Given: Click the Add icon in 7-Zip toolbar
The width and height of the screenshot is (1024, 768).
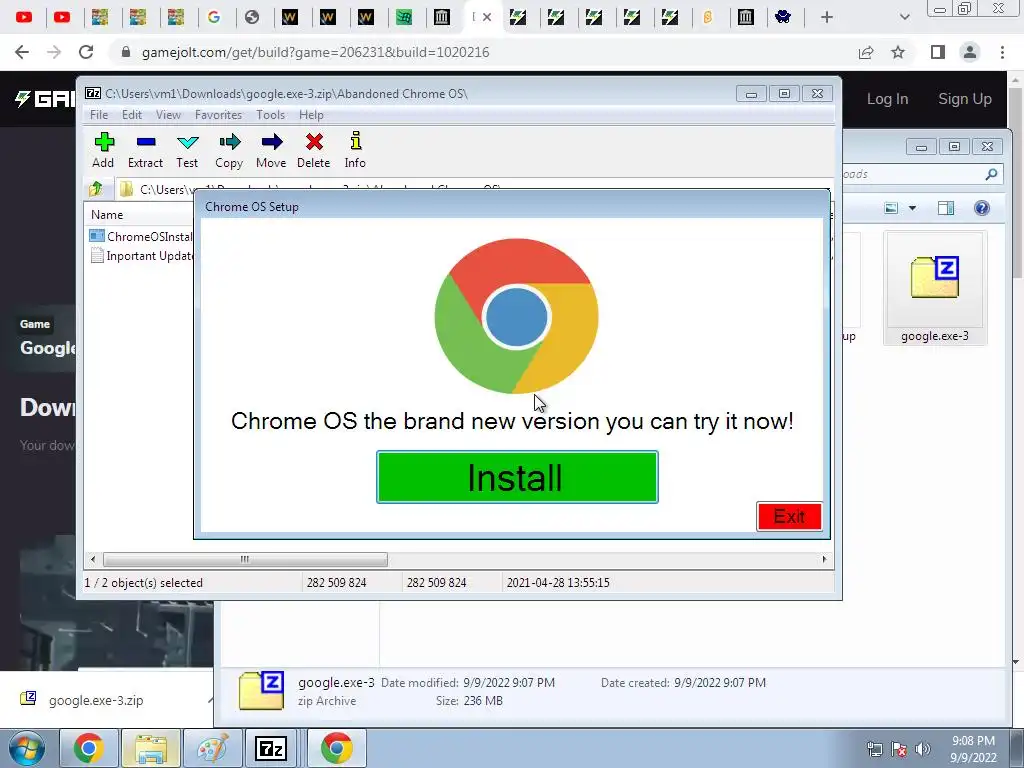Looking at the screenshot, I should [x=104, y=142].
